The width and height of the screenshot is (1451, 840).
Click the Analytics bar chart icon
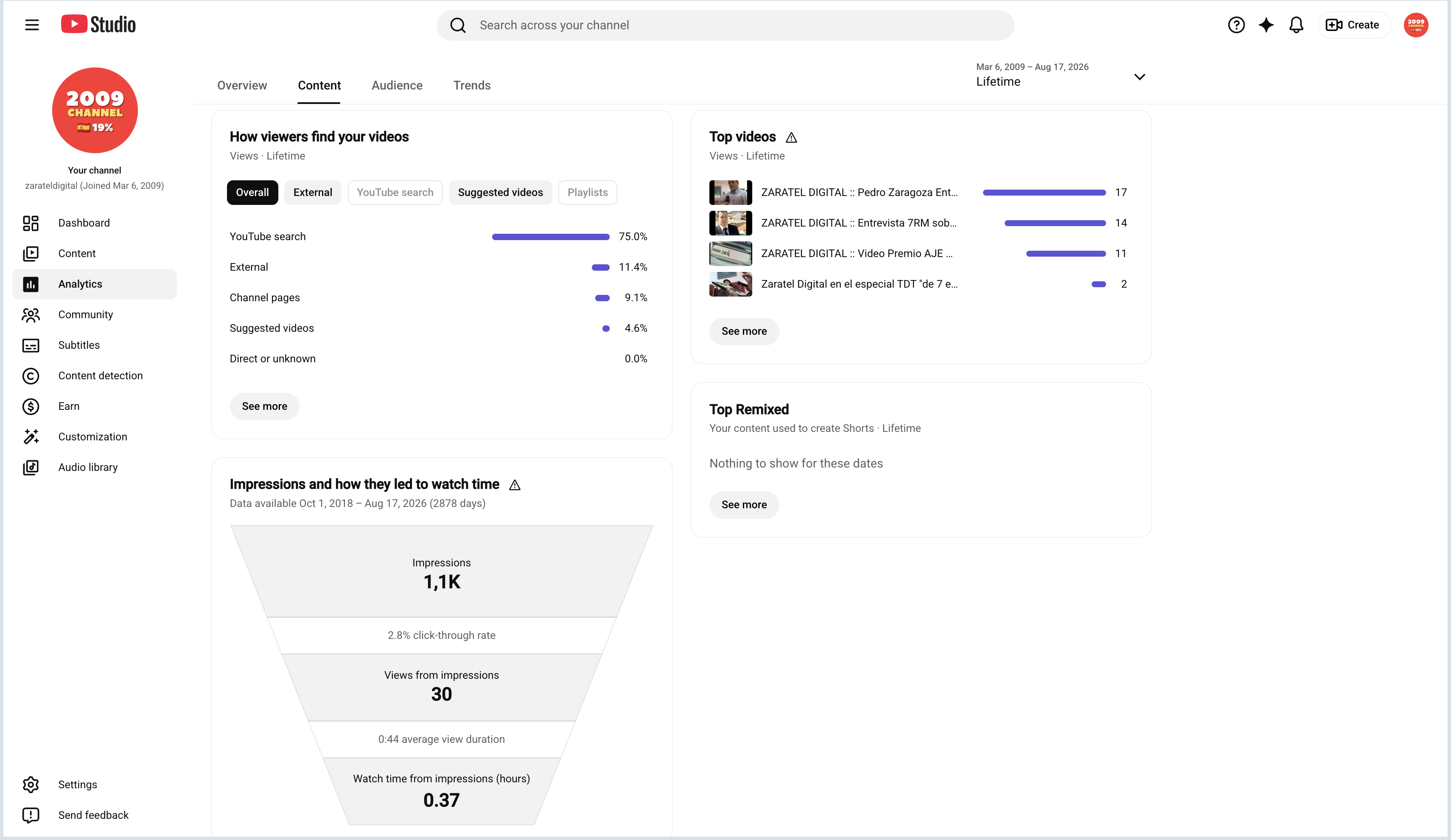point(31,284)
